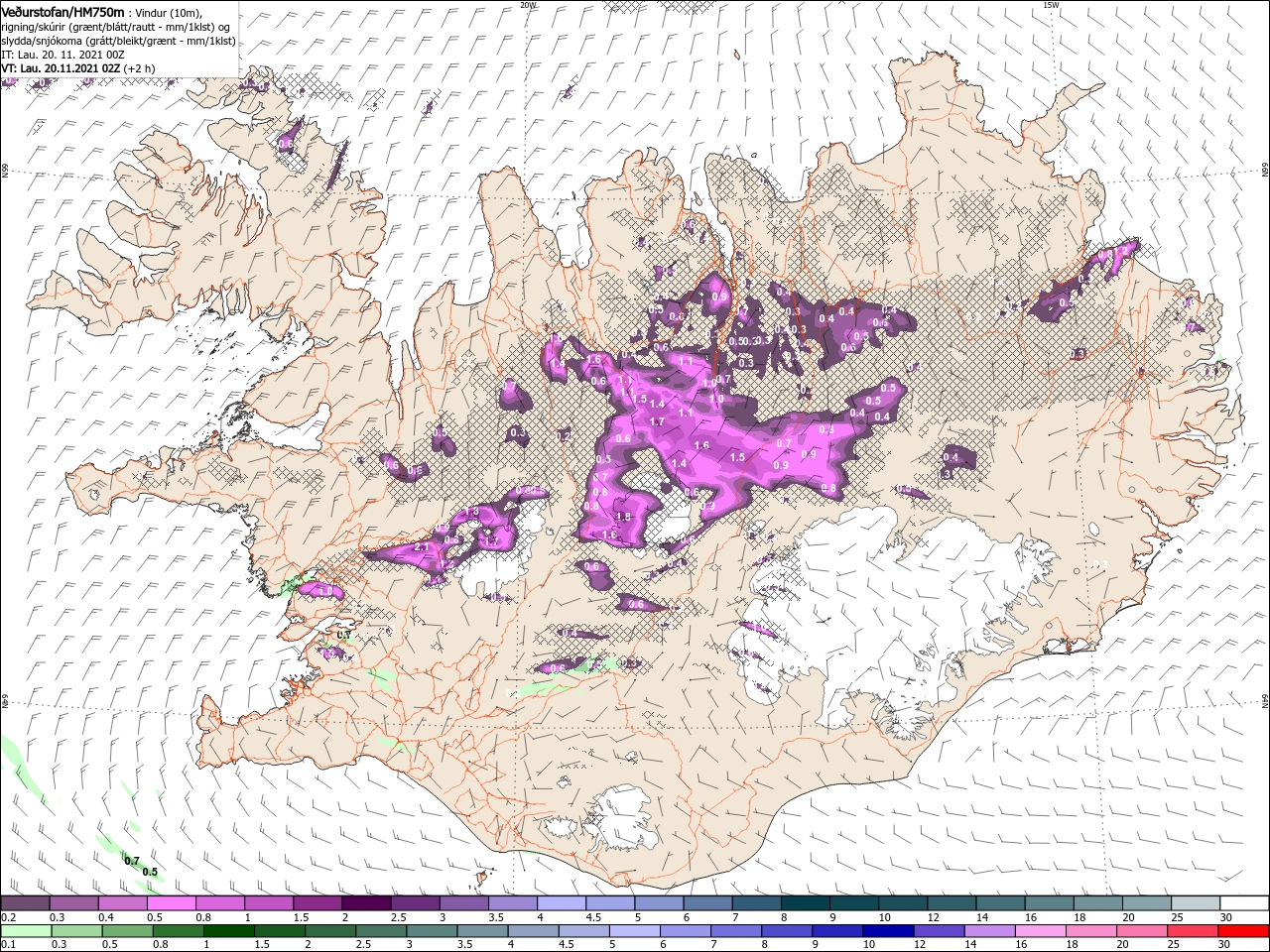Pick lower legend swatch between 25 and 30
This screenshot has width=1270, height=952.
click(1196, 931)
